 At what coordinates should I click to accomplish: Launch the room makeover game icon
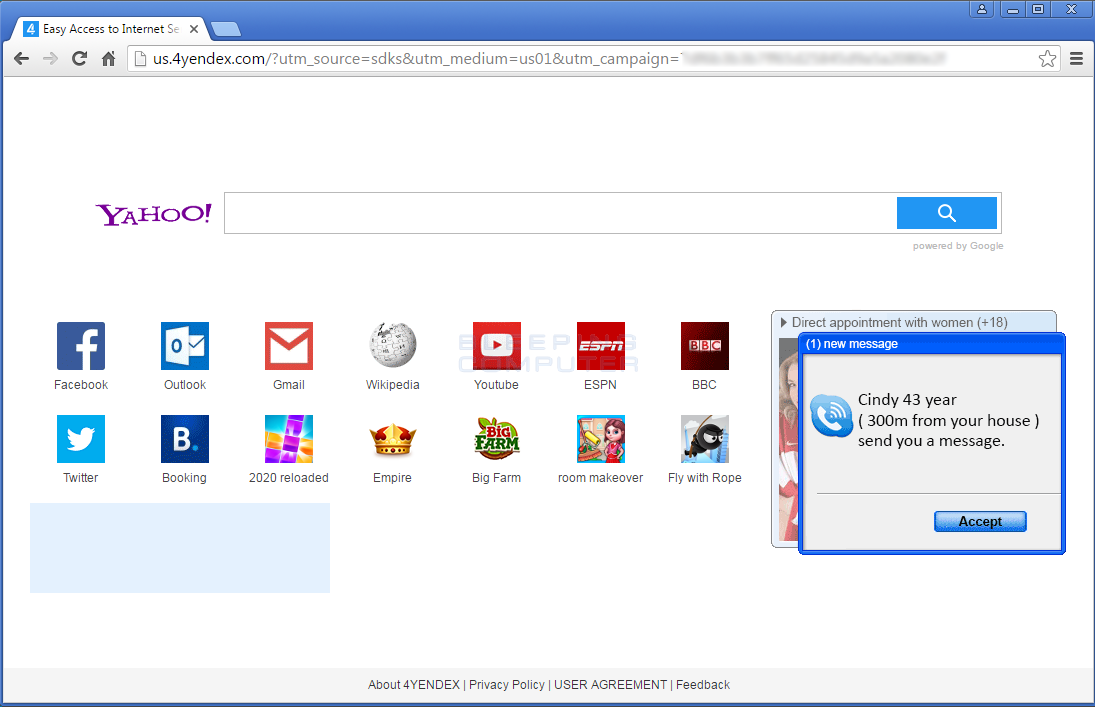(x=601, y=439)
